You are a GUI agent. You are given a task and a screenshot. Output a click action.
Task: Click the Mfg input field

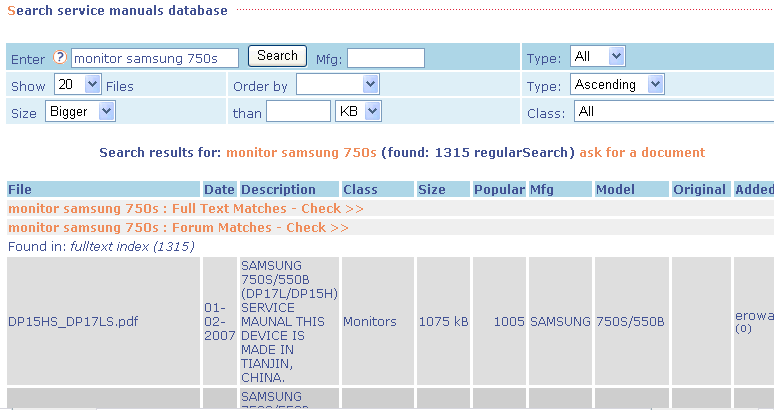click(x=386, y=58)
